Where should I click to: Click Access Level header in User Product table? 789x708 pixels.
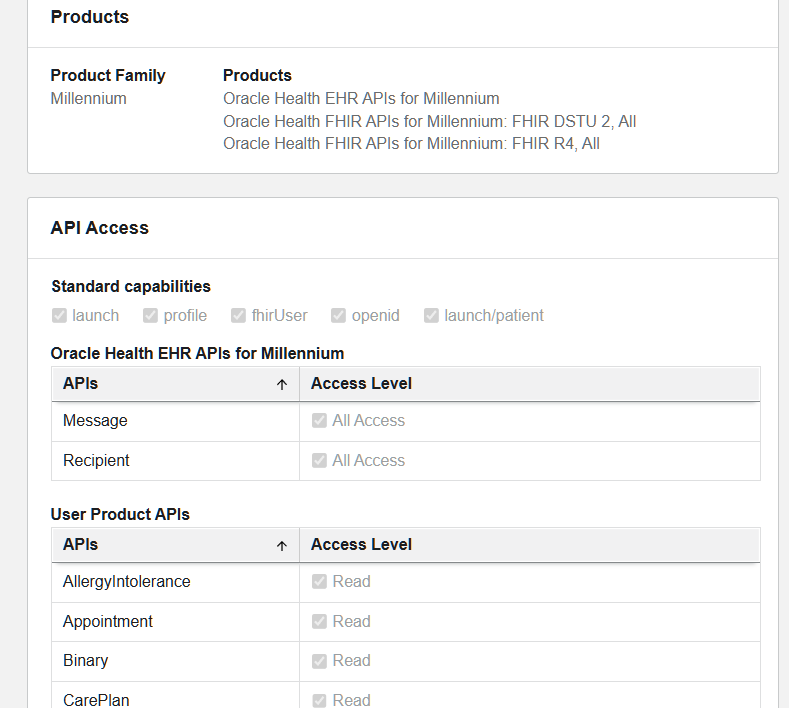coord(361,544)
